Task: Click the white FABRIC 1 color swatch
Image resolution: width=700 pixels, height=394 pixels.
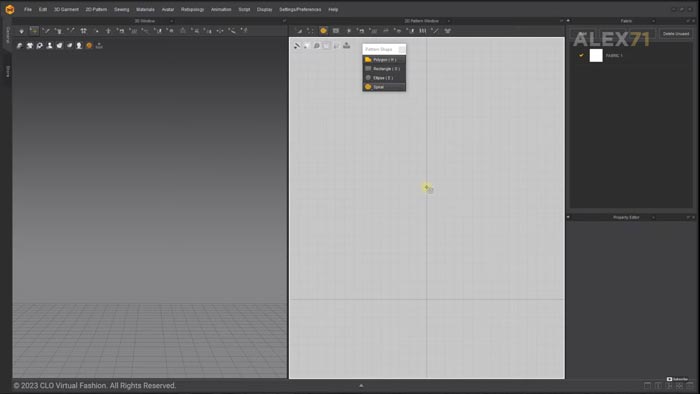Action: 596,55
